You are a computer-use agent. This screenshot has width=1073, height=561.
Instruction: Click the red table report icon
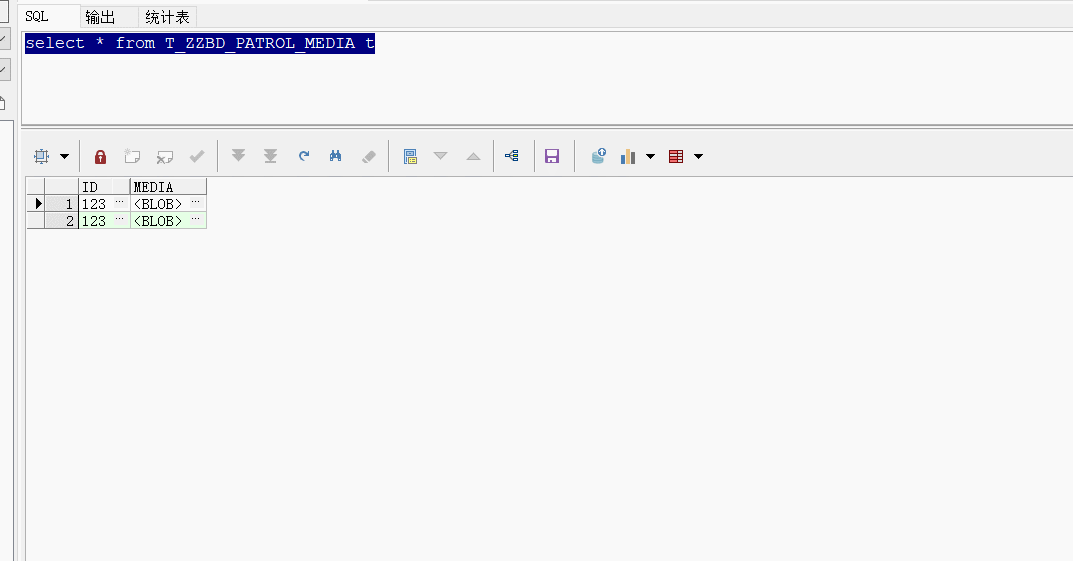click(676, 157)
